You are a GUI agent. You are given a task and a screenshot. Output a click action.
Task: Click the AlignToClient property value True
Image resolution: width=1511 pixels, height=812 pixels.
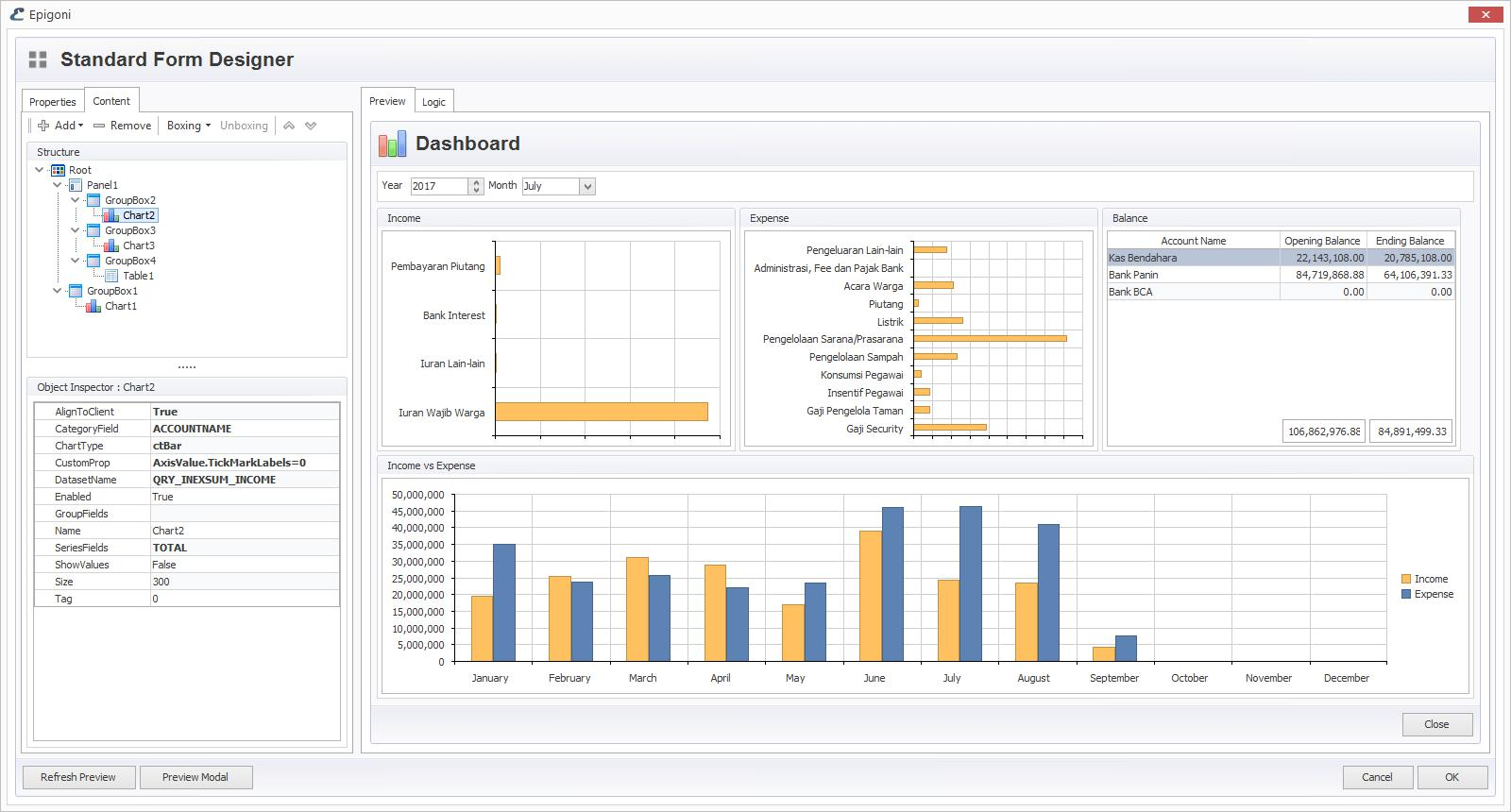(x=245, y=412)
